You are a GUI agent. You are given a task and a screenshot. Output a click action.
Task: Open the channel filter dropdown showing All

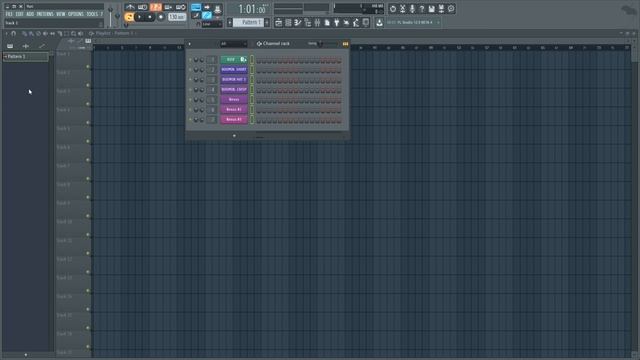pos(233,44)
